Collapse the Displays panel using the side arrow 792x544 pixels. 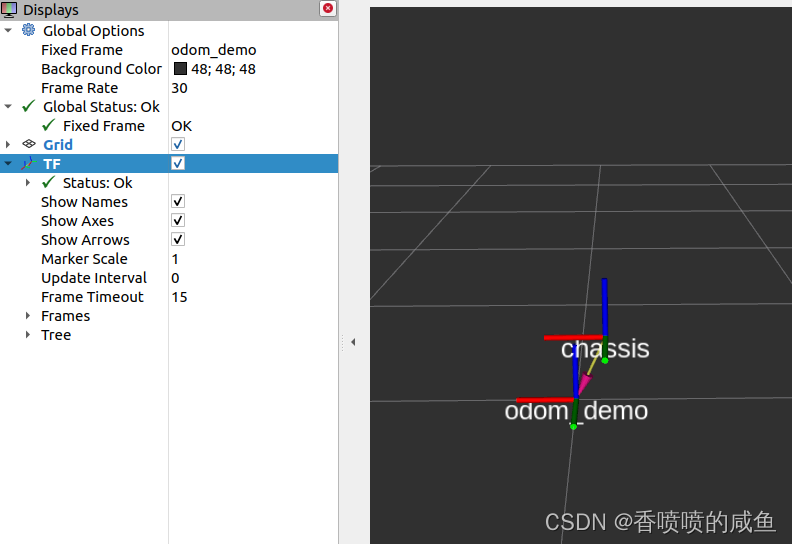pos(353,342)
